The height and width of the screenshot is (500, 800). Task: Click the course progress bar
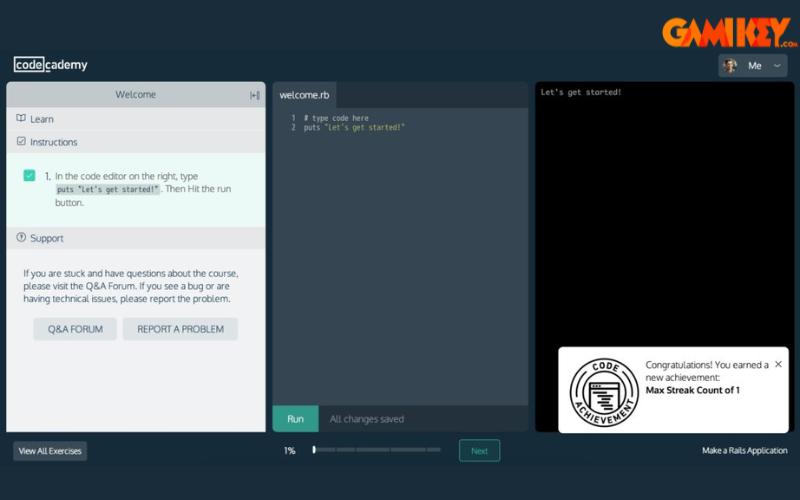377,449
